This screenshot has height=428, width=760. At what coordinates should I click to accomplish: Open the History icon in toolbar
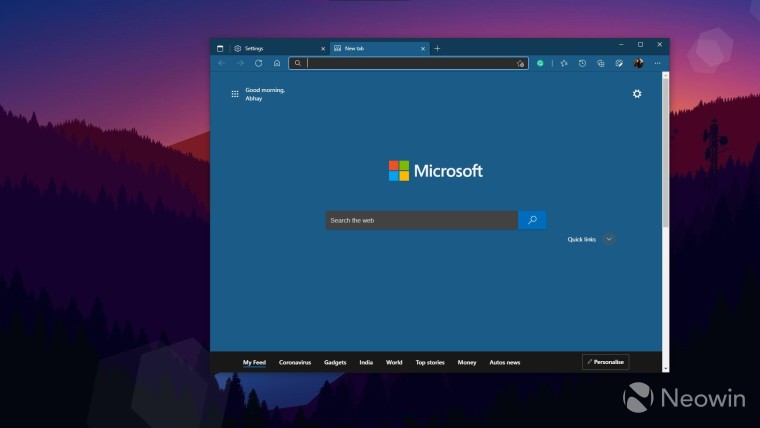point(582,63)
